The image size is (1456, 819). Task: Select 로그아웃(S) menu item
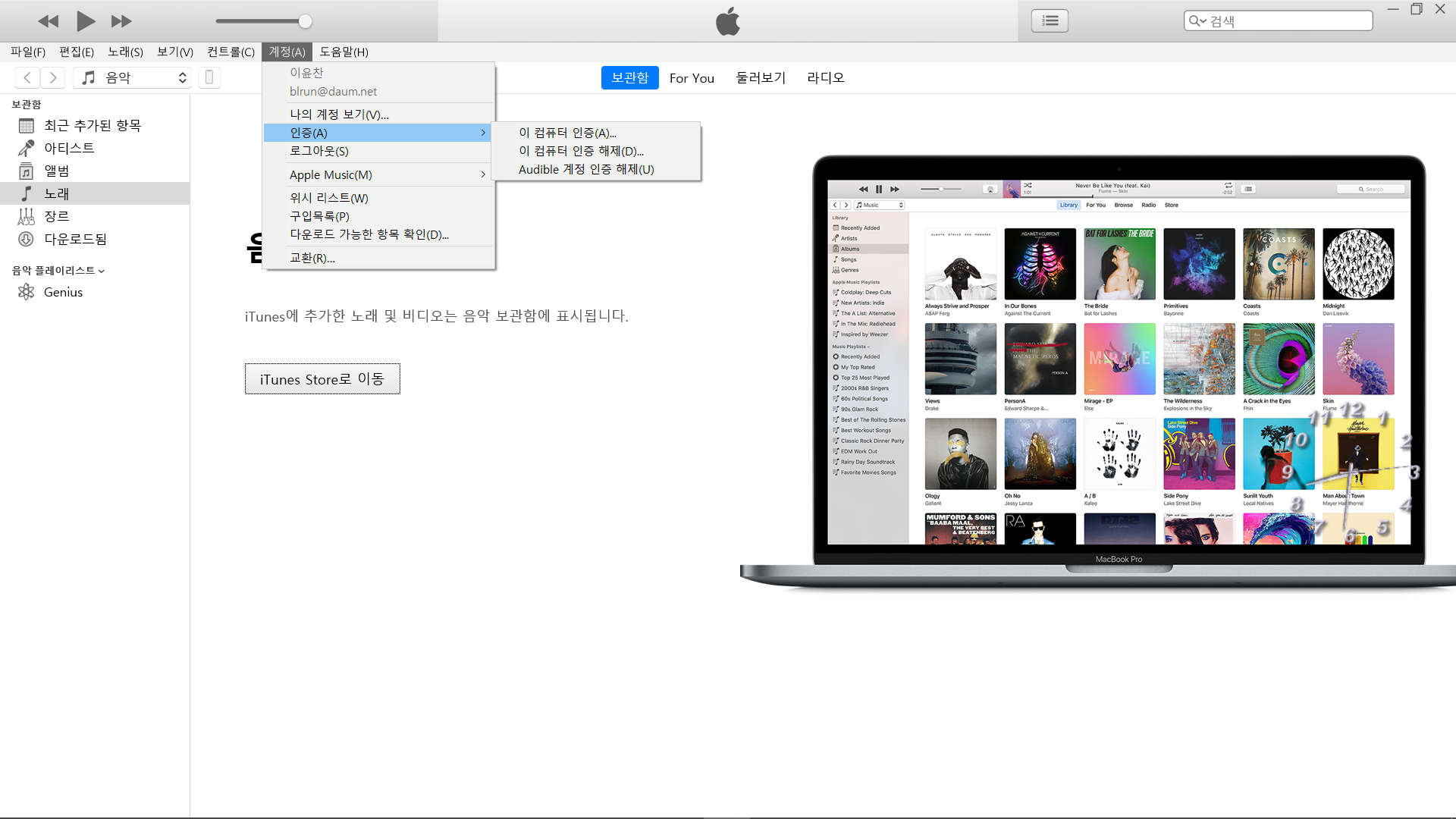(x=378, y=151)
